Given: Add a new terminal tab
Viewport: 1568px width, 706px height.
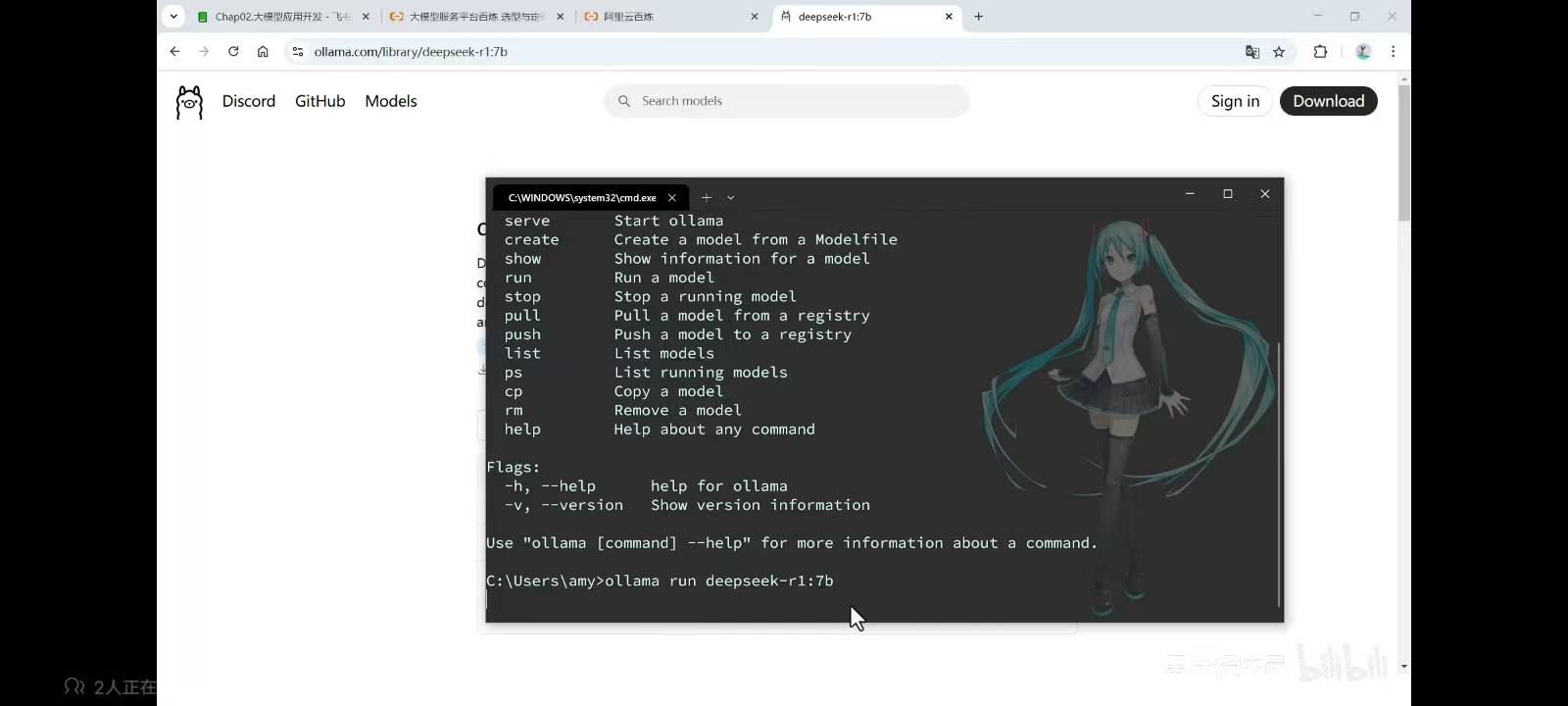Looking at the screenshot, I should pyautogui.click(x=706, y=197).
